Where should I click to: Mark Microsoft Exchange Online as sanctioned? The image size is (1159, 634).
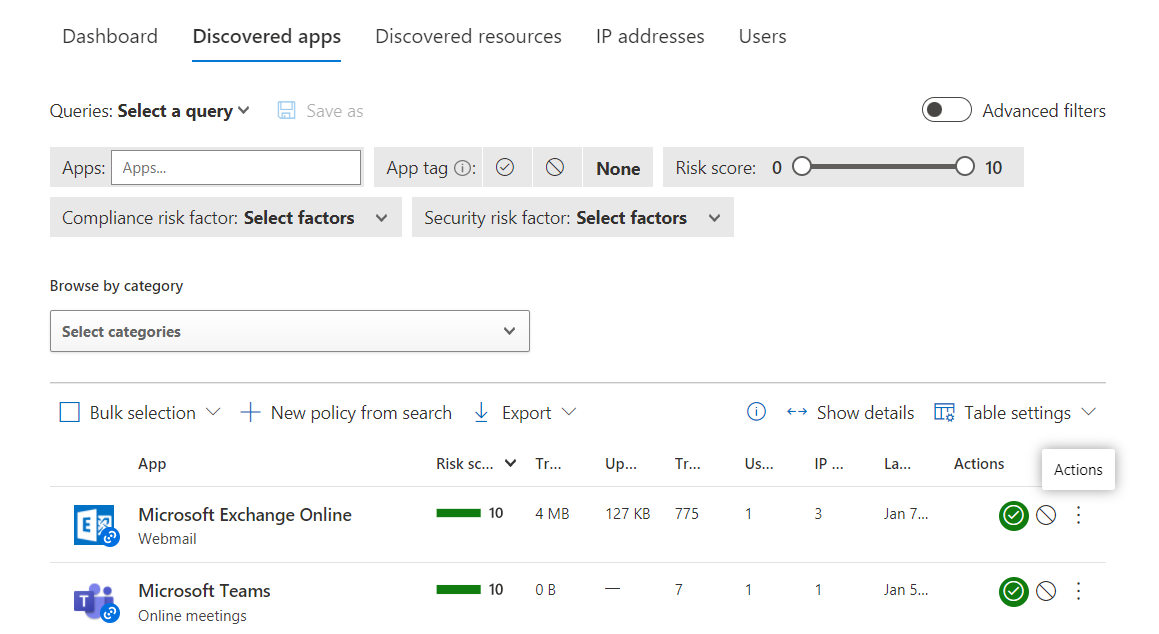pos(1013,515)
